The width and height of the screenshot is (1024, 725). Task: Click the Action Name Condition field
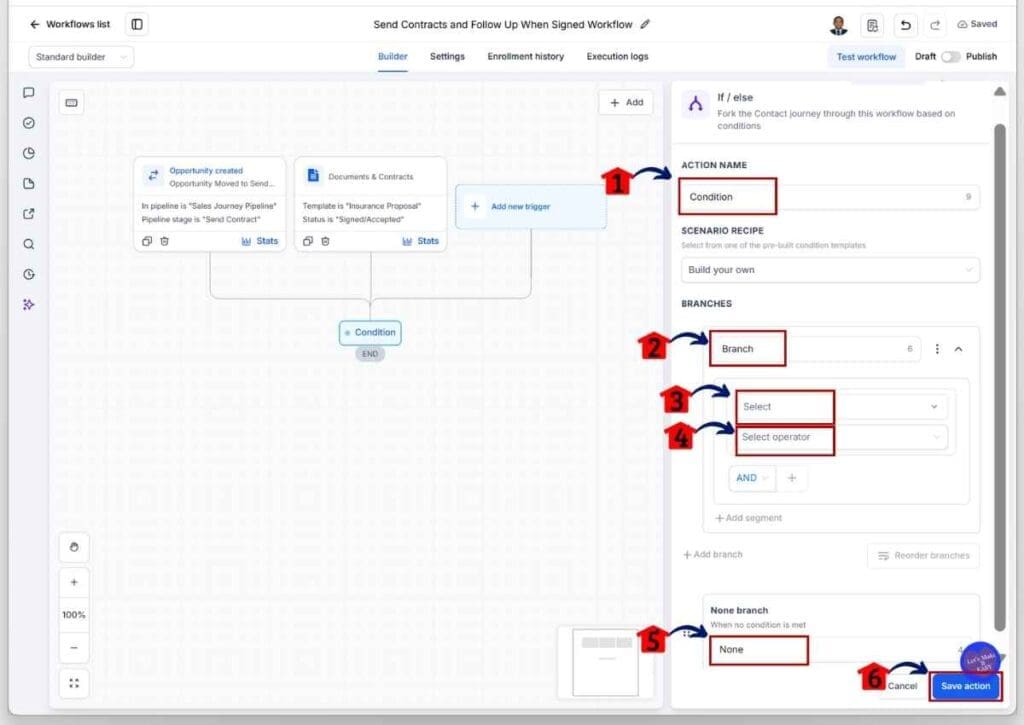830,197
